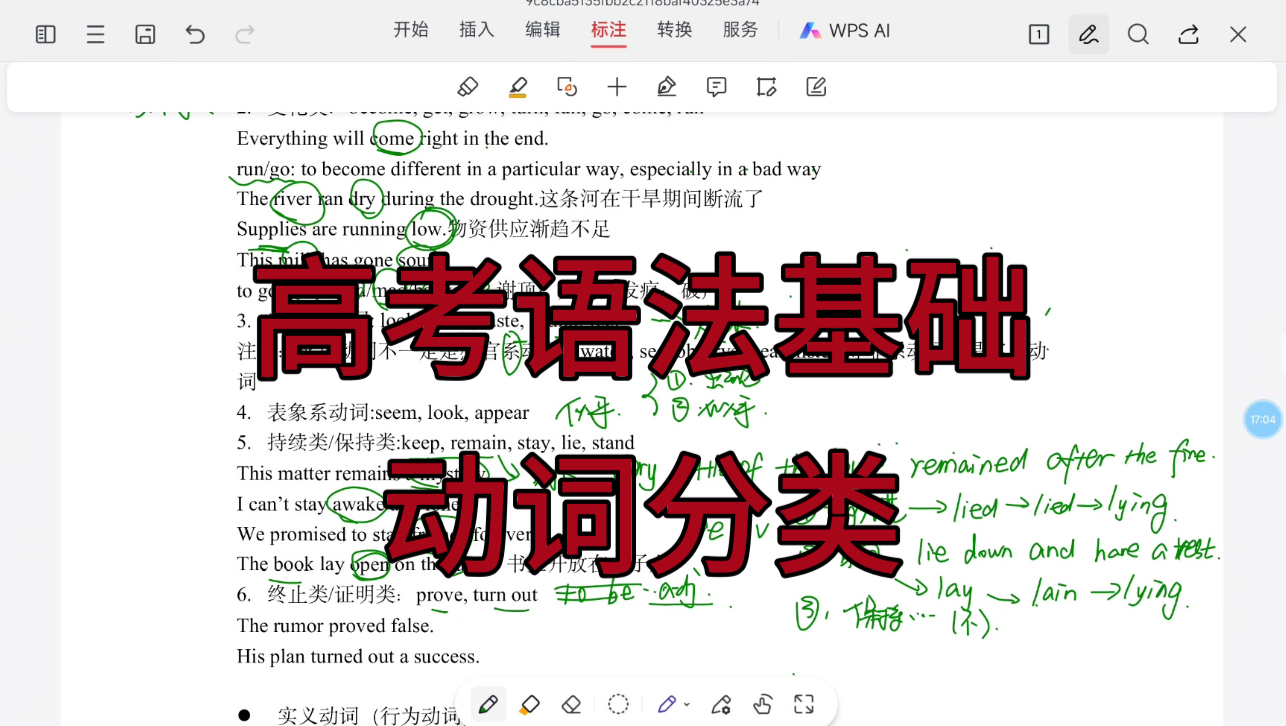The image size is (1286, 726).
Task: Open the pen settings tool
Action: coord(721,704)
